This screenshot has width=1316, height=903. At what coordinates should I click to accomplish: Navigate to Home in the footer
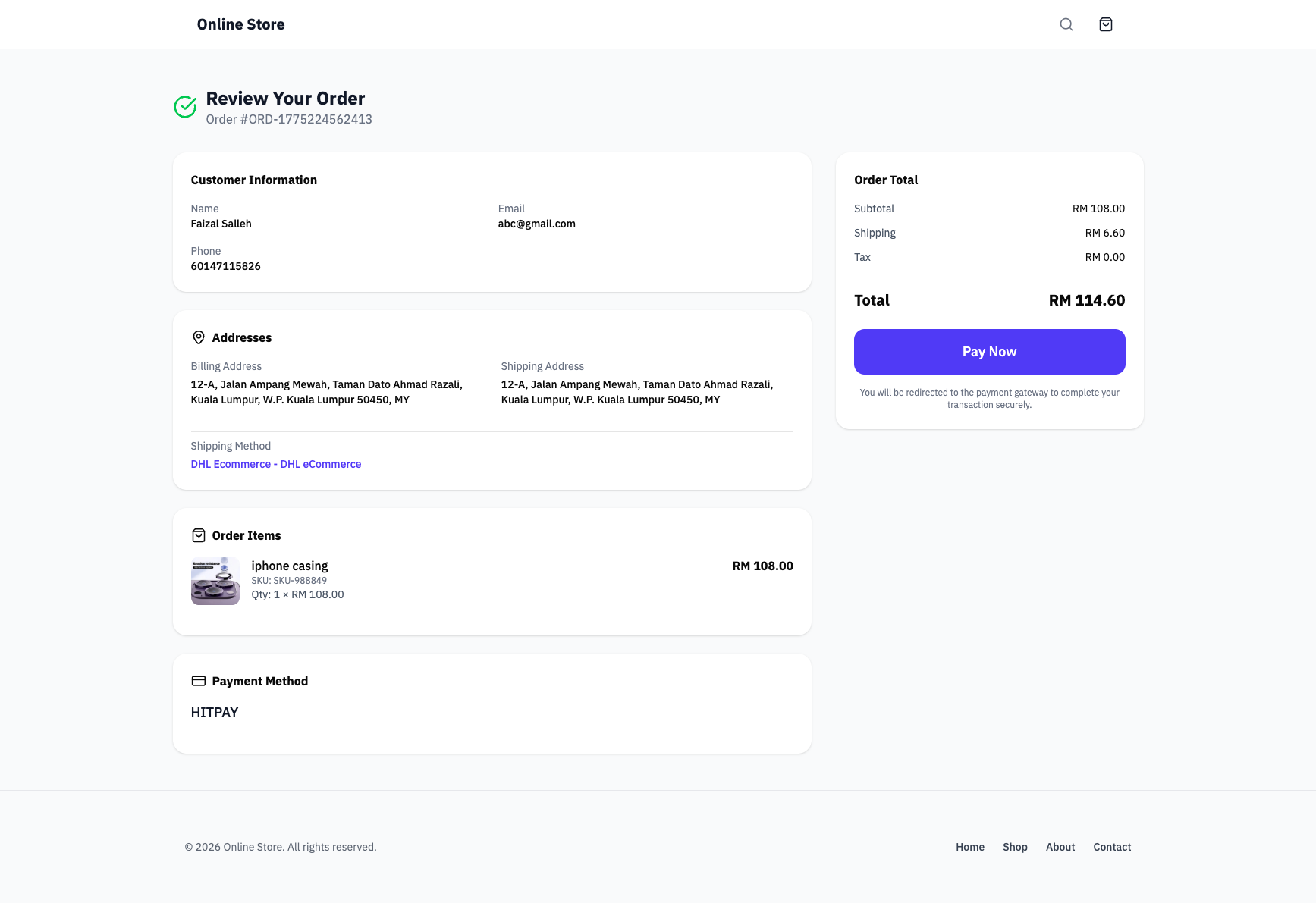click(x=970, y=847)
